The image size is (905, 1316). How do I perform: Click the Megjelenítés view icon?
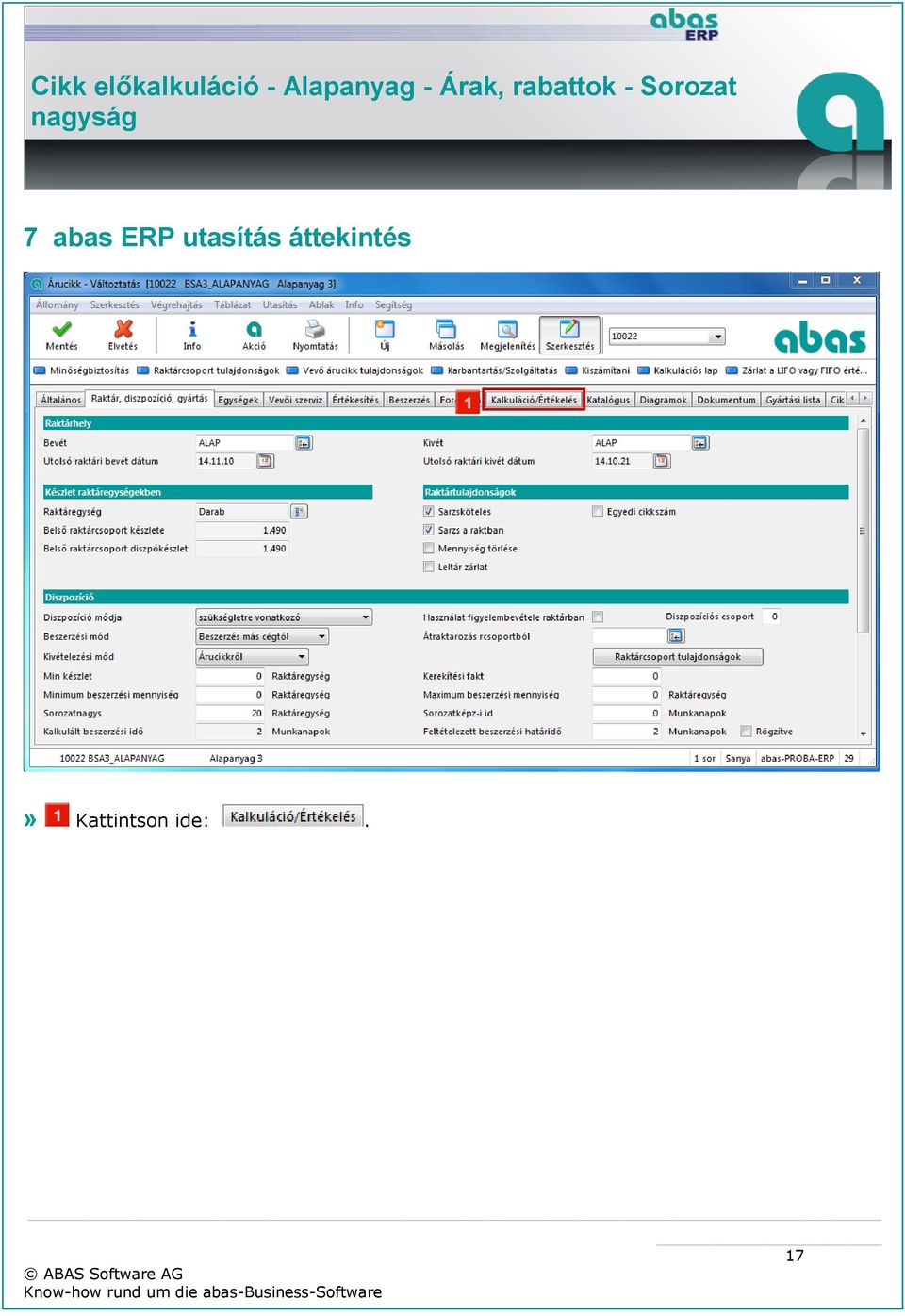pos(507,329)
